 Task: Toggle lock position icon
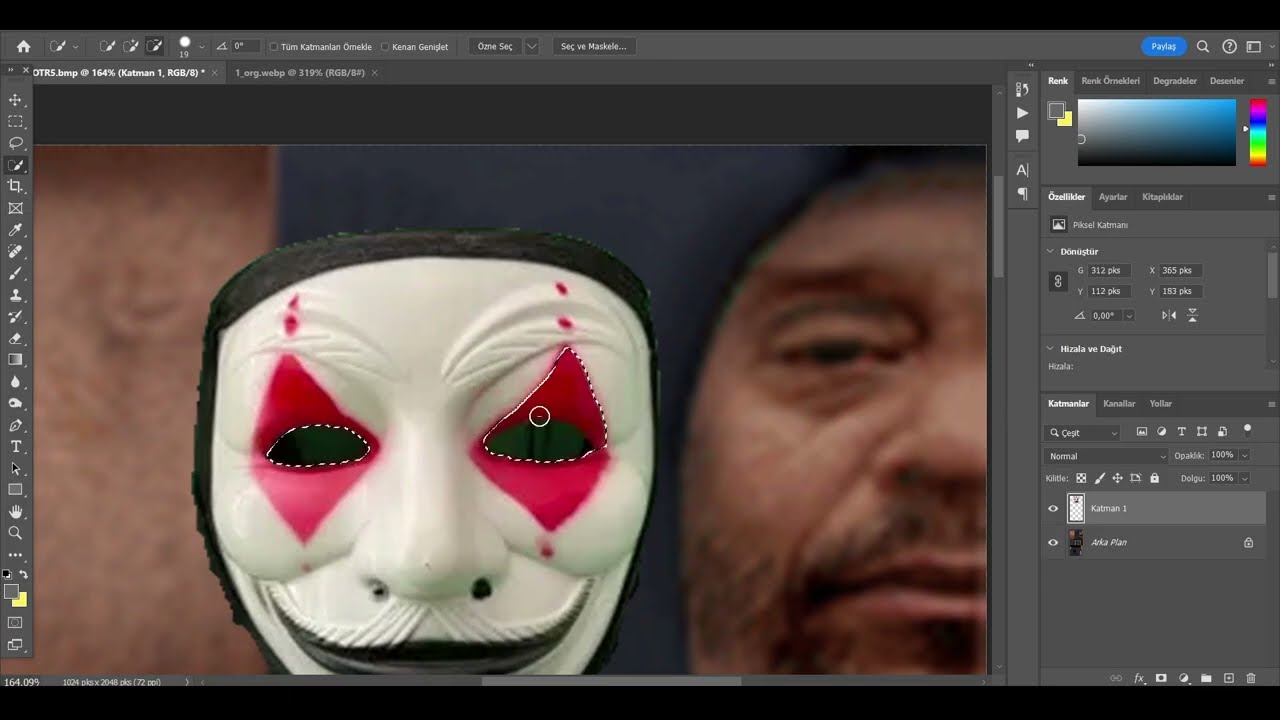tap(1118, 479)
